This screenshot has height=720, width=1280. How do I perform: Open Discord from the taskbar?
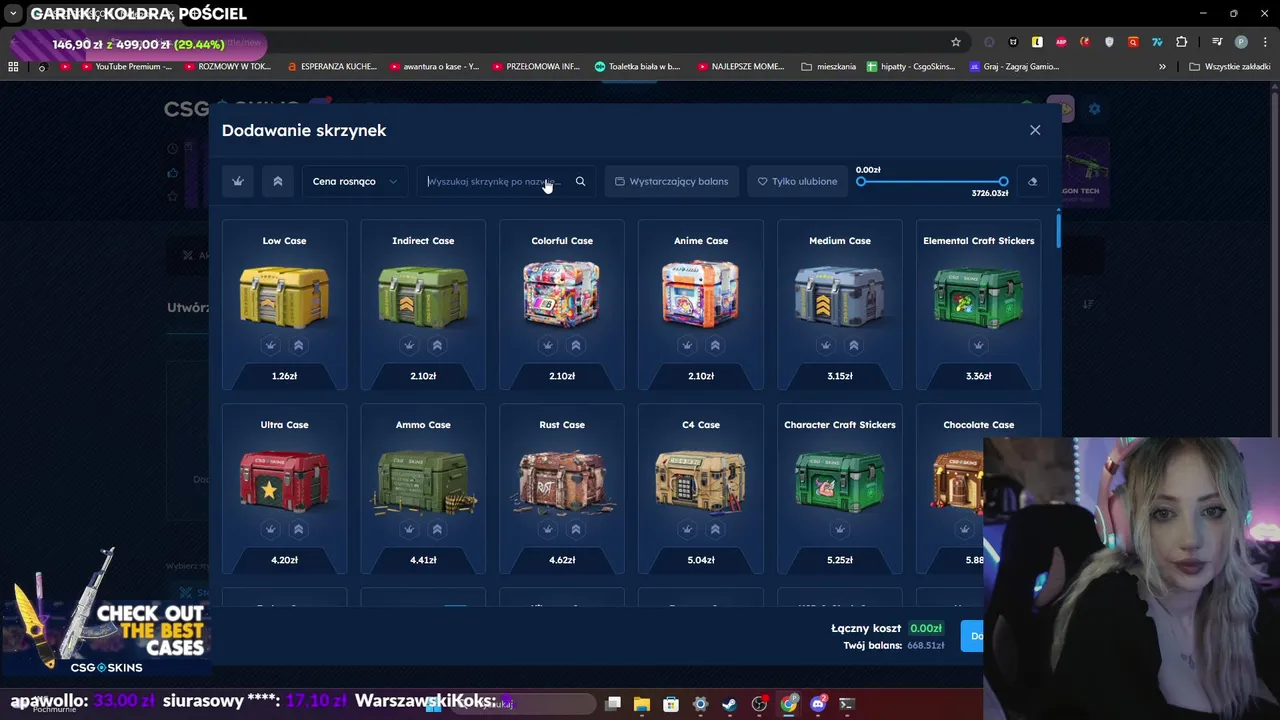click(x=818, y=704)
